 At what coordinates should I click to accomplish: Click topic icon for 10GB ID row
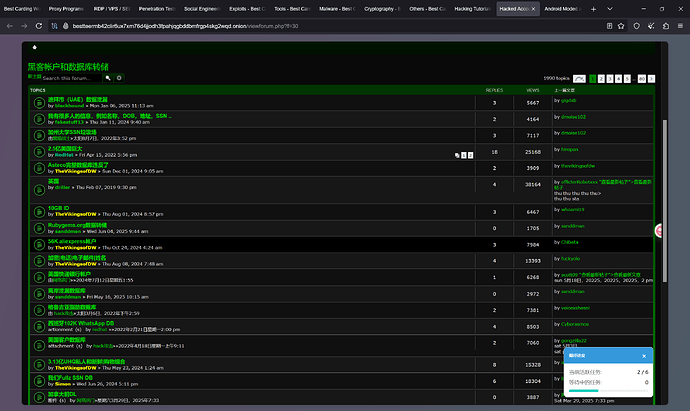(x=39, y=212)
